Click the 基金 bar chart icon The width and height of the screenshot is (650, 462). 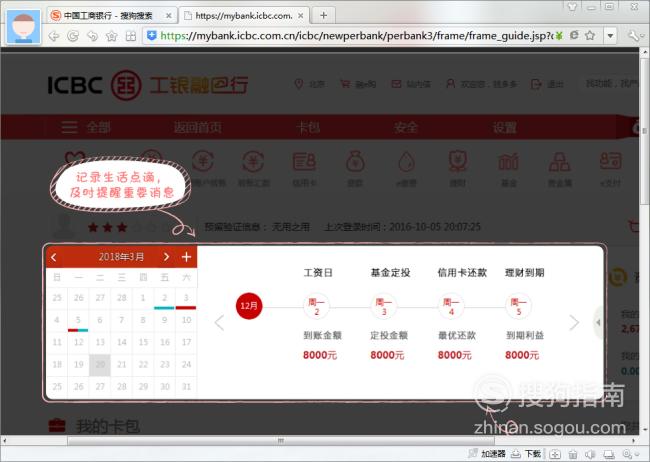tap(509, 162)
